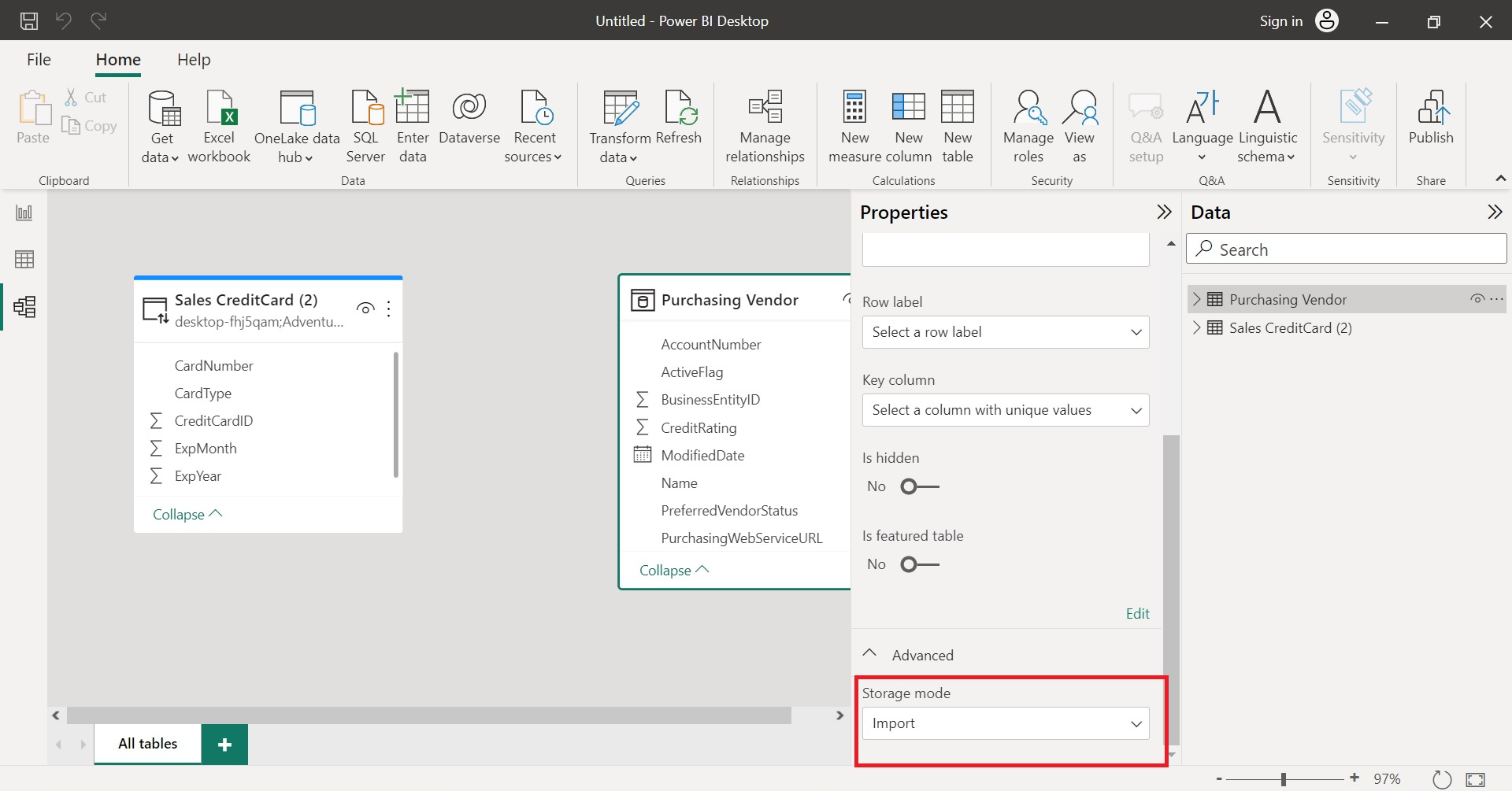Image resolution: width=1512 pixels, height=791 pixels.
Task: Open the File menu
Action: point(39,60)
